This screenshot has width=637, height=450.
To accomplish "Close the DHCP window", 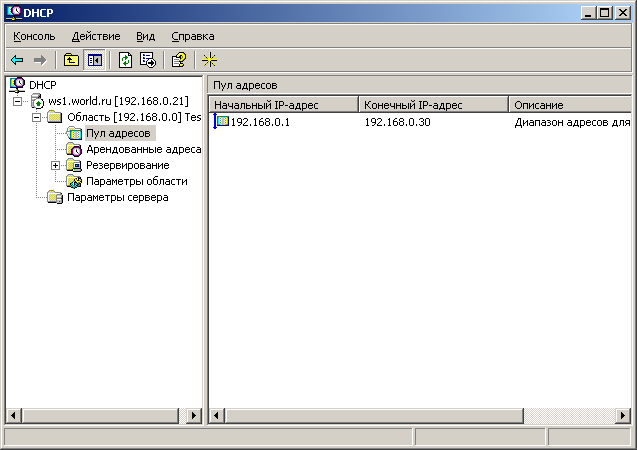I will tap(623, 13).
